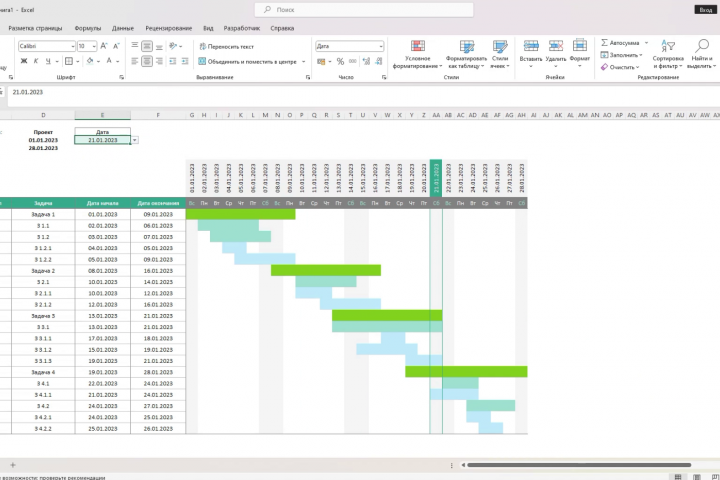Open the date cell validation dropdown arrow
720x480 pixels.
coord(135,140)
